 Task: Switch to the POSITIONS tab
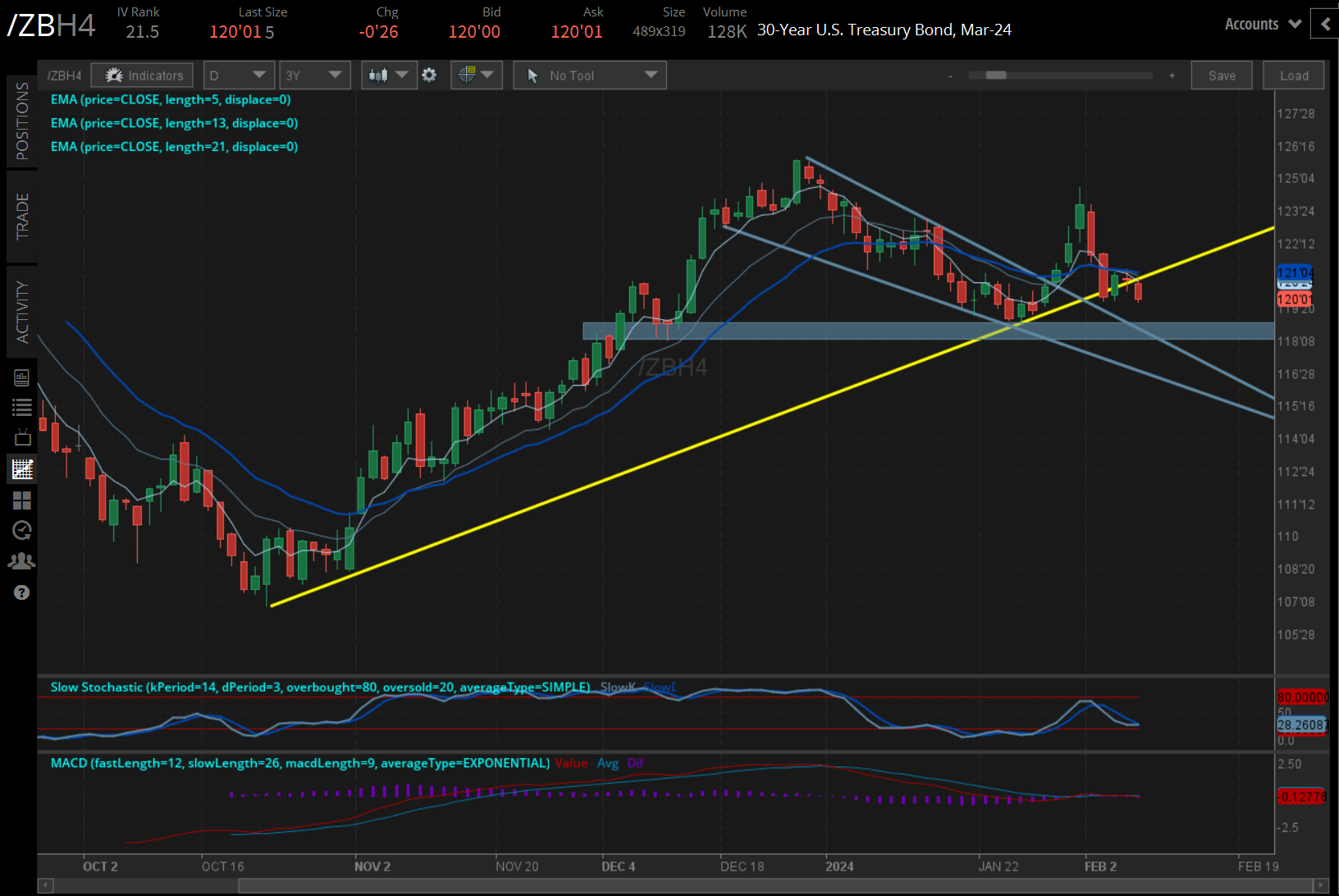(x=22, y=121)
